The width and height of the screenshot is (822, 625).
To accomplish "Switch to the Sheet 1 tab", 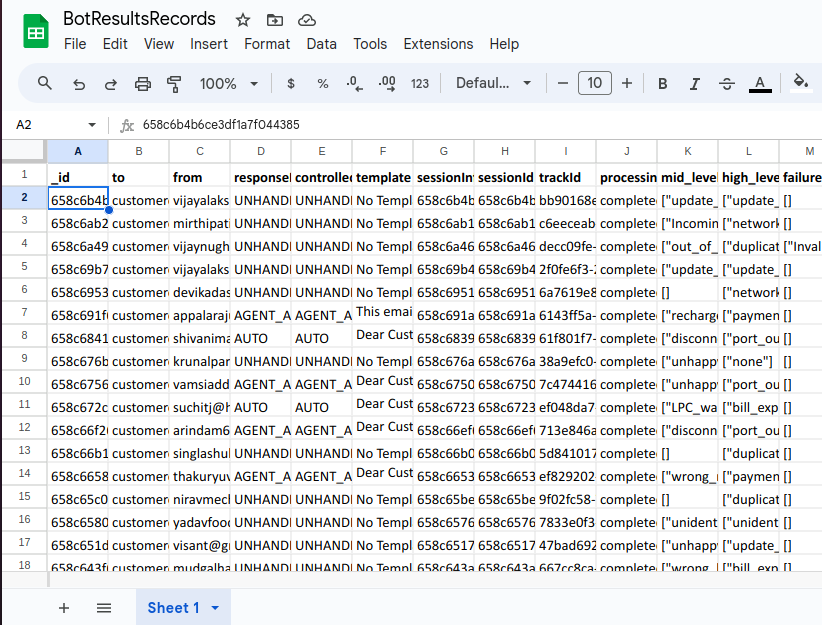I will [174, 607].
